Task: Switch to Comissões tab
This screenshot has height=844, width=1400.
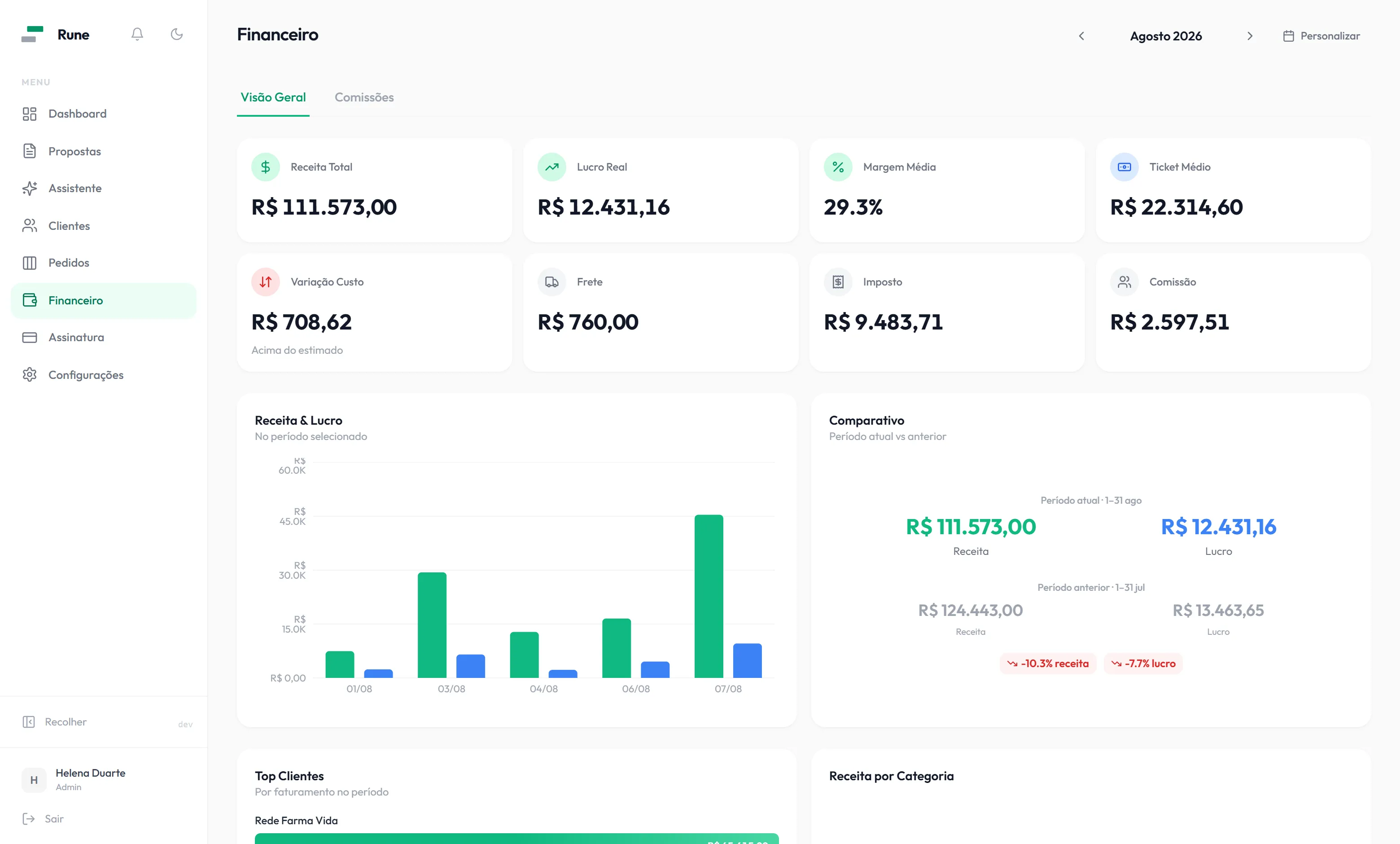Action: (x=364, y=97)
